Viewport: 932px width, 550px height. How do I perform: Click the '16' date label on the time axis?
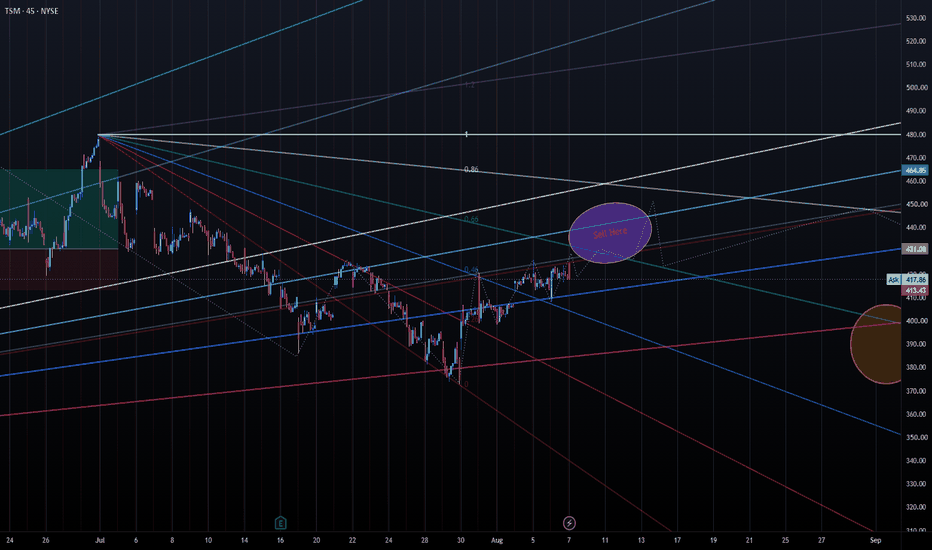tap(281, 540)
